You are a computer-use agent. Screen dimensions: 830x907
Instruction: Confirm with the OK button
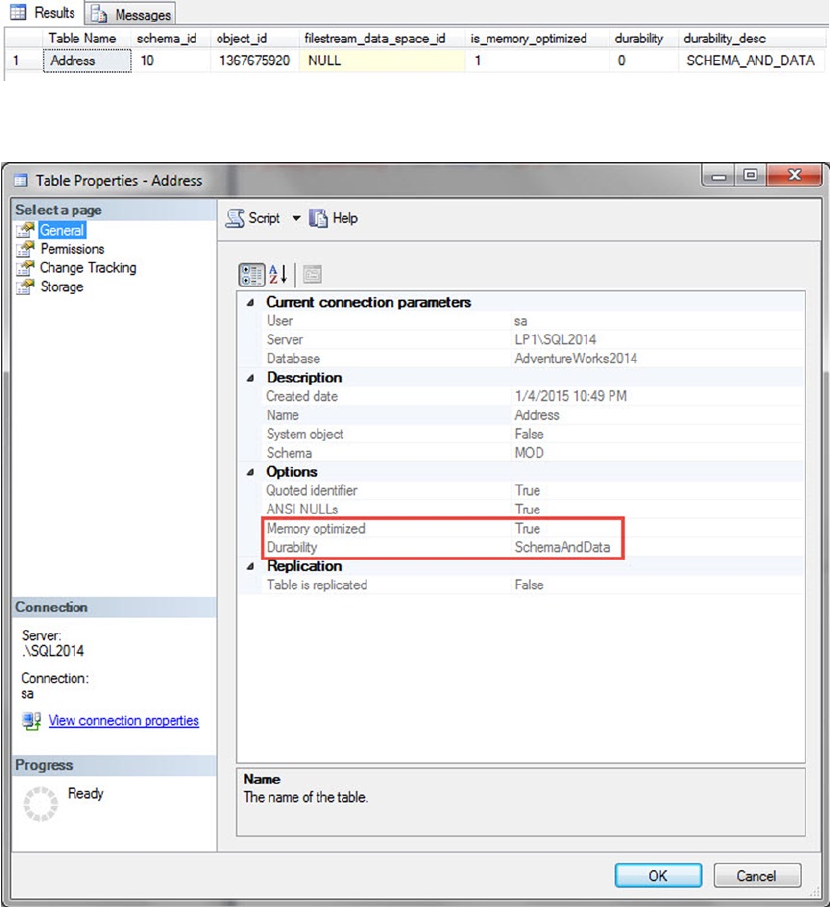(658, 875)
